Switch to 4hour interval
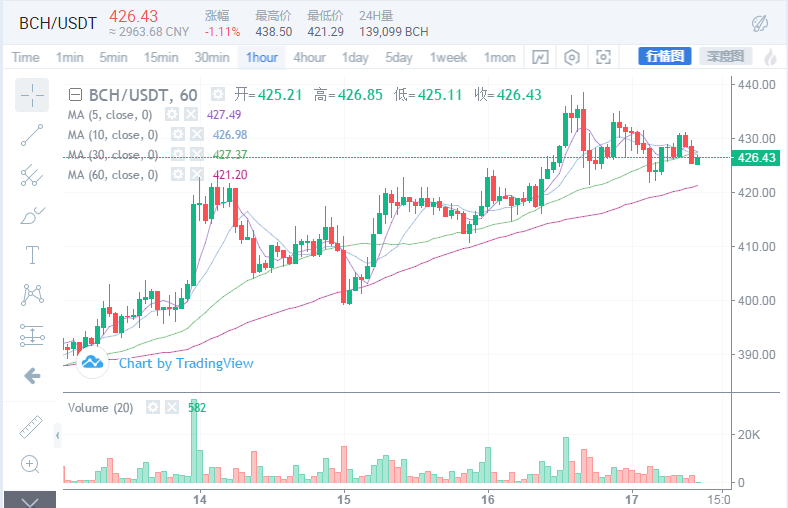Viewport: 788px width, 508px height. [x=310, y=57]
